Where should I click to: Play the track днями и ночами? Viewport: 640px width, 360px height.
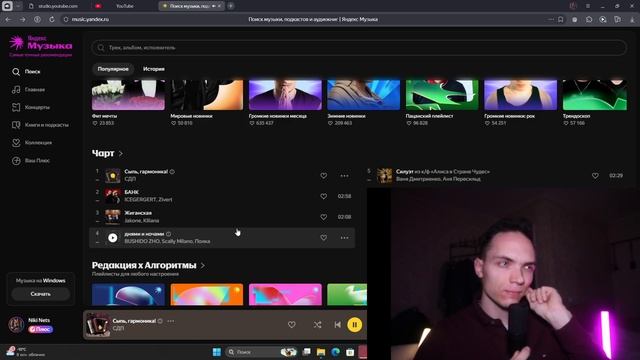pyautogui.click(x=113, y=238)
